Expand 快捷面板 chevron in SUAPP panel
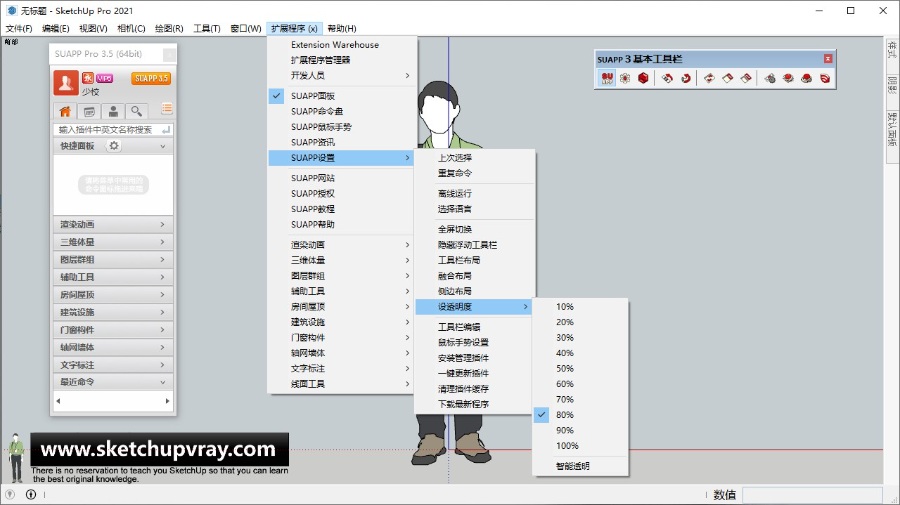Viewport: 900px width, 505px height. [x=162, y=146]
